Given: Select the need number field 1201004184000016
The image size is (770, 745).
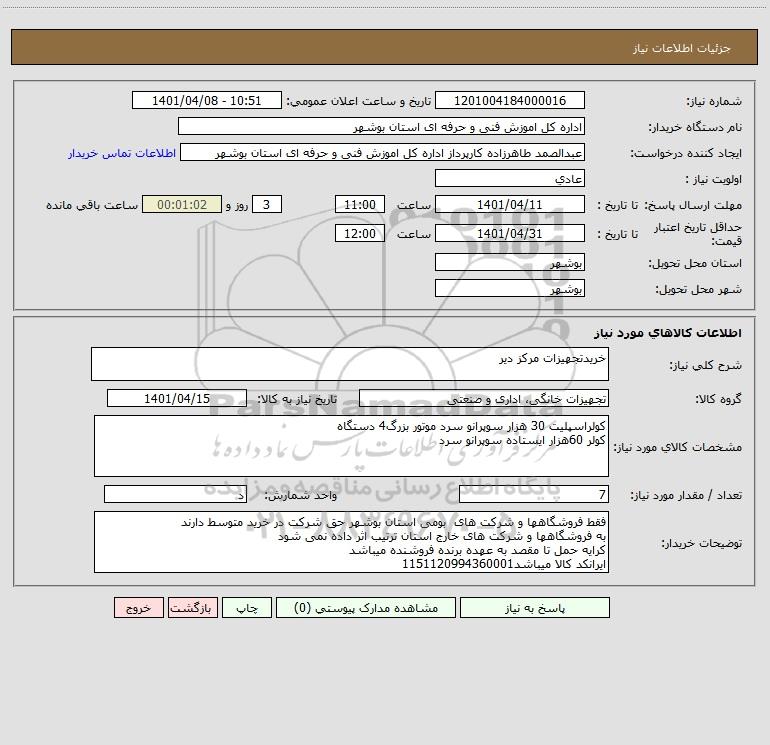Looking at the screenshot, I should (x=510, y=100).
